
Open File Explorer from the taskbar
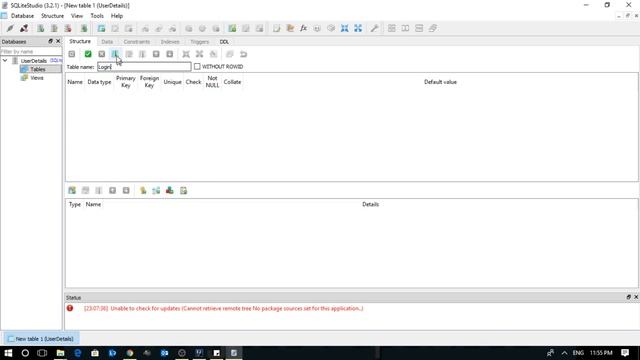[x=60, y=353]
